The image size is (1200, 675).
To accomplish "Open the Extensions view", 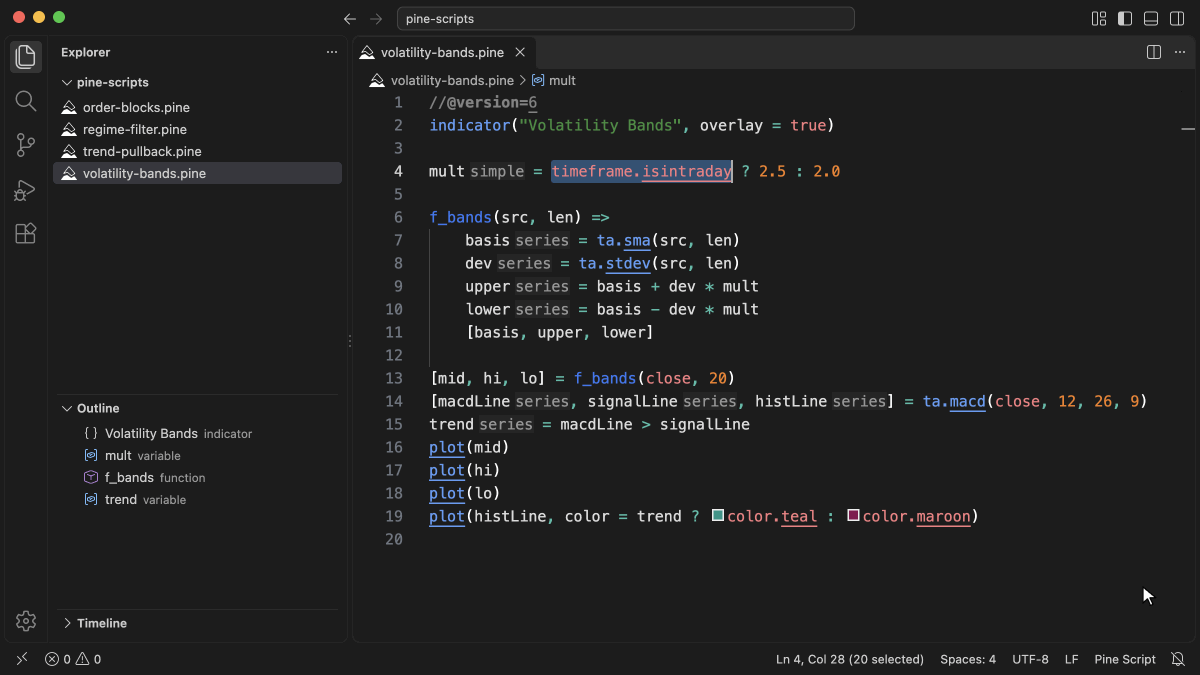I will [x=26, y=233].
